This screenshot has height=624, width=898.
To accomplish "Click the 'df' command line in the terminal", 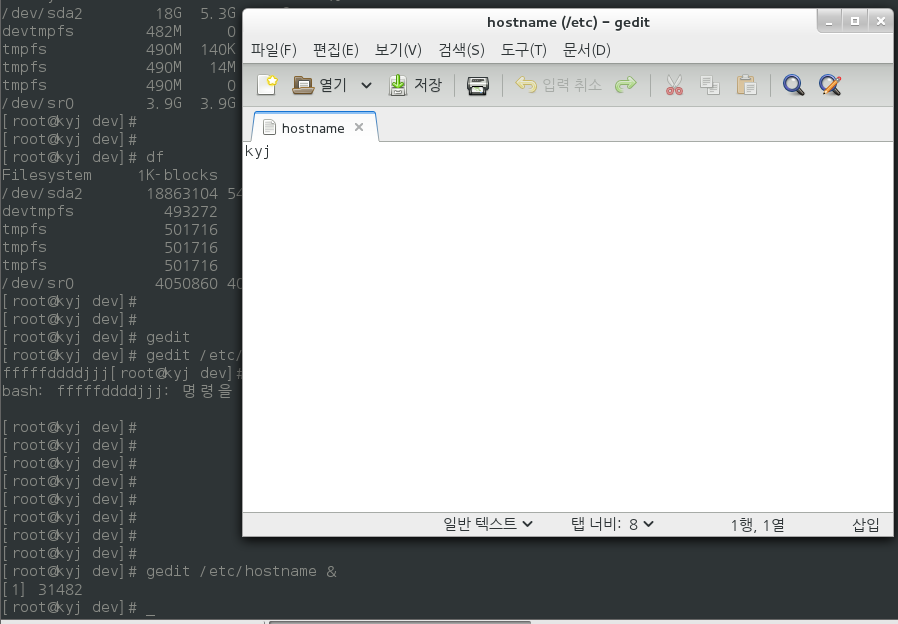I will coord(83,157).
